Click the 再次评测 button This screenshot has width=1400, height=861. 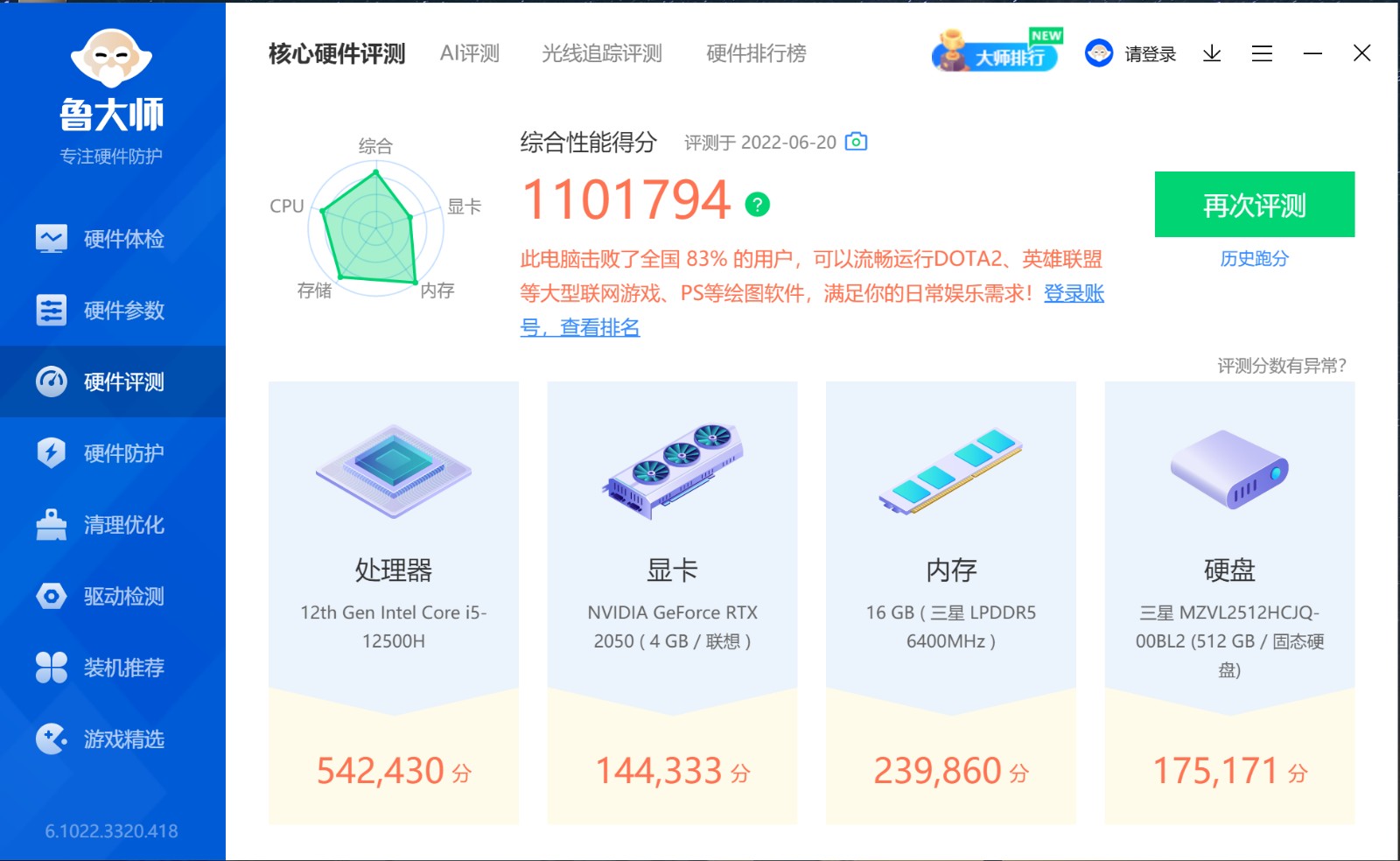coord(1255,204)
